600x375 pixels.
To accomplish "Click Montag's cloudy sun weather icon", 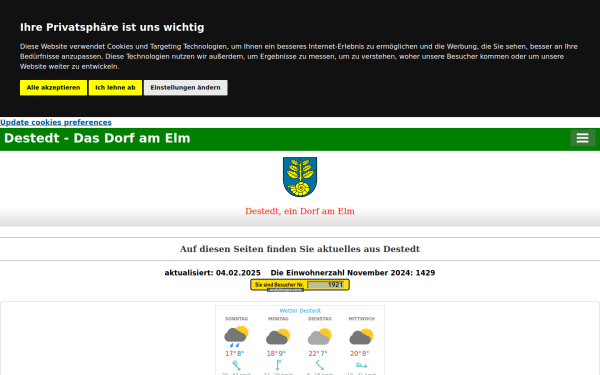I will [x=278, y=336].
